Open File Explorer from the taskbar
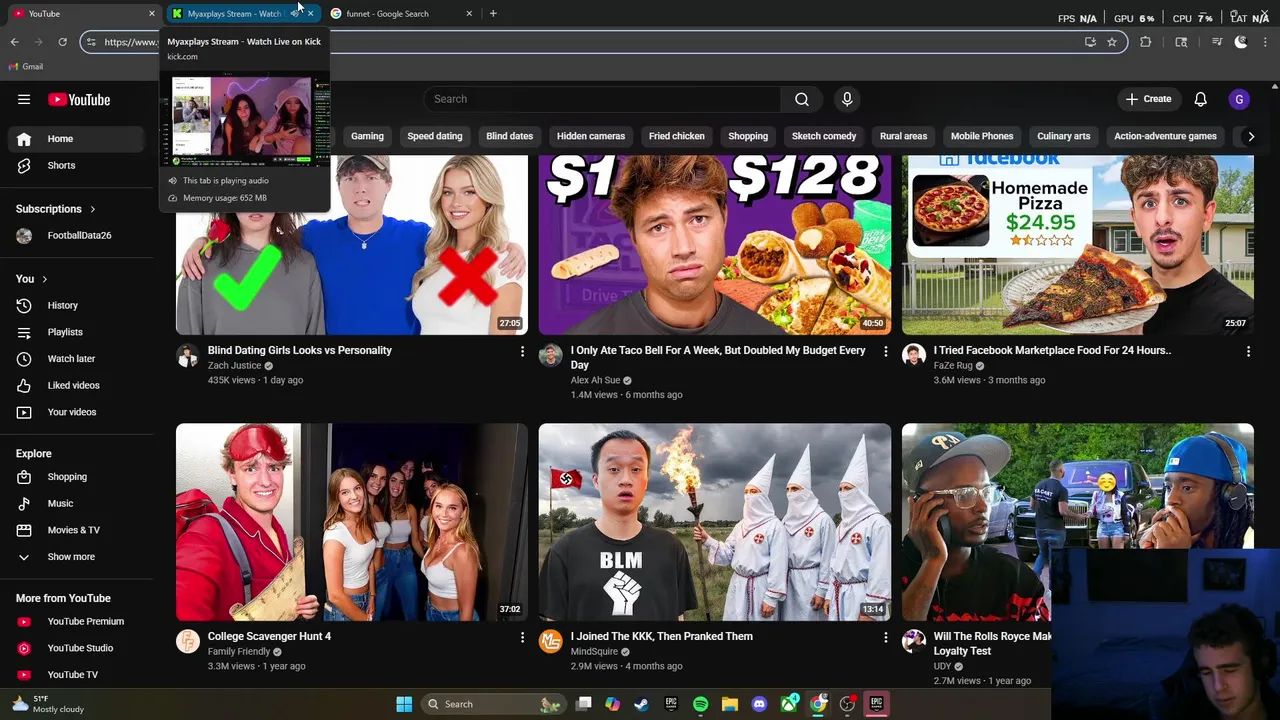1280x720 pixels. click(730, 704)
